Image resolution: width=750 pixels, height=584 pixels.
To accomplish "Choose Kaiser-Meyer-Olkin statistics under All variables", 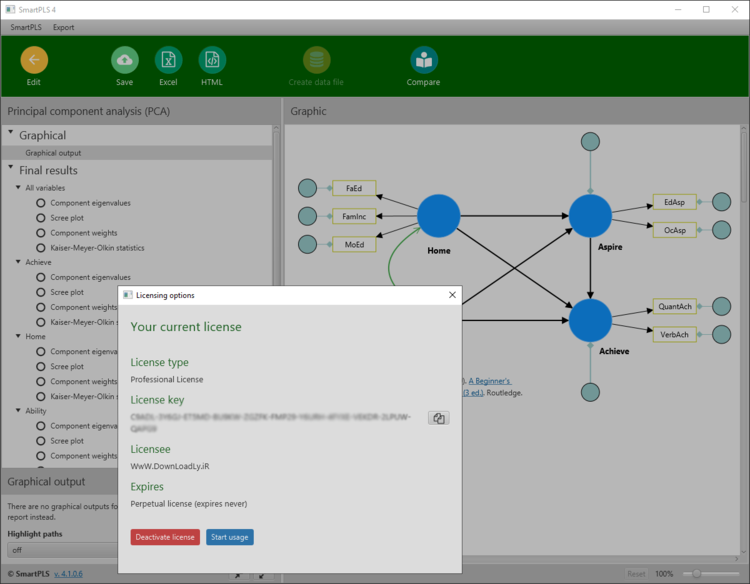I will click(x=97, y=248).
